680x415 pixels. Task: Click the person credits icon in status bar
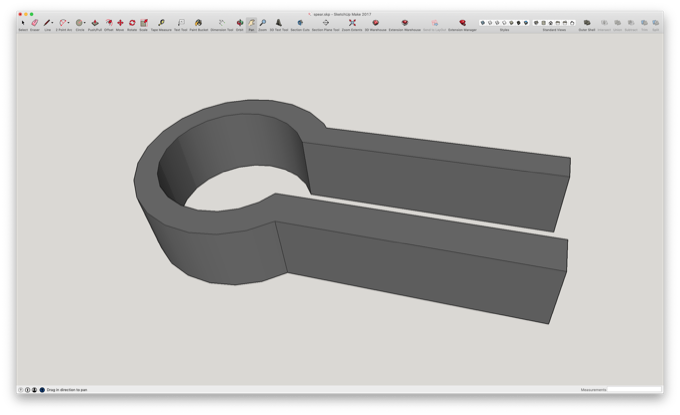(x=34, y=390)
